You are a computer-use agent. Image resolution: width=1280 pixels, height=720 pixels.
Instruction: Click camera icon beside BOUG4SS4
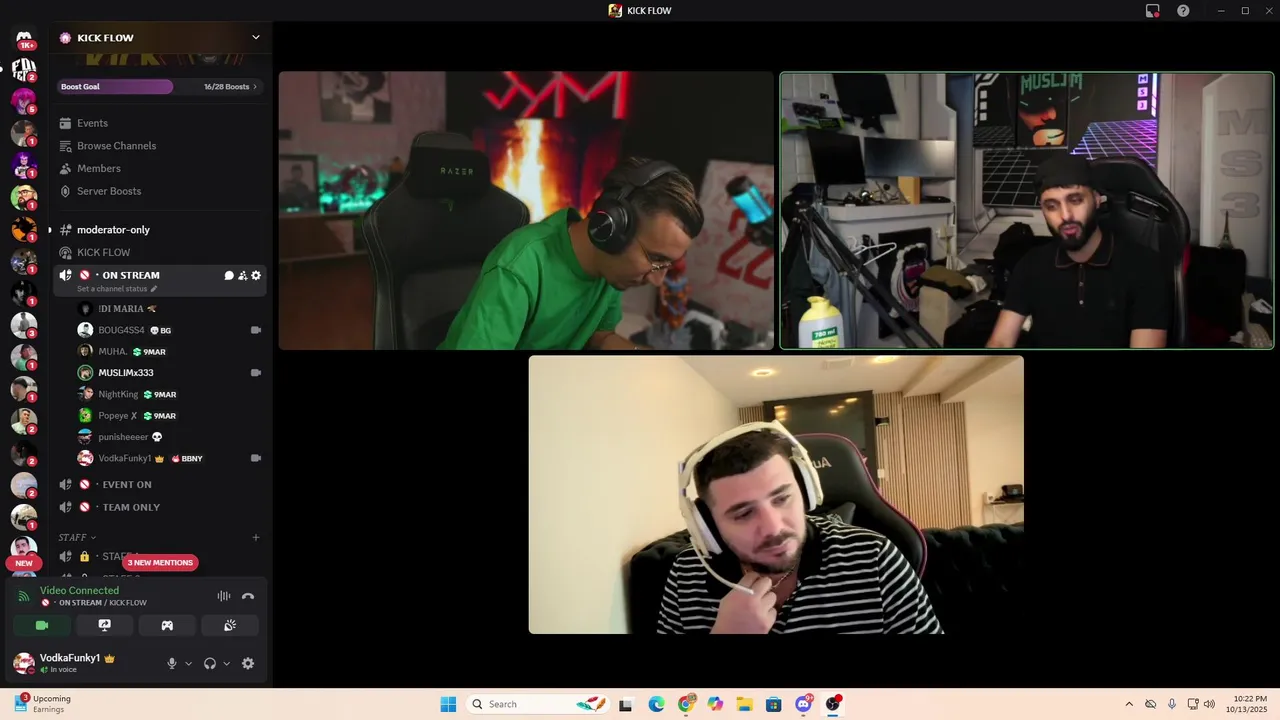256,330
